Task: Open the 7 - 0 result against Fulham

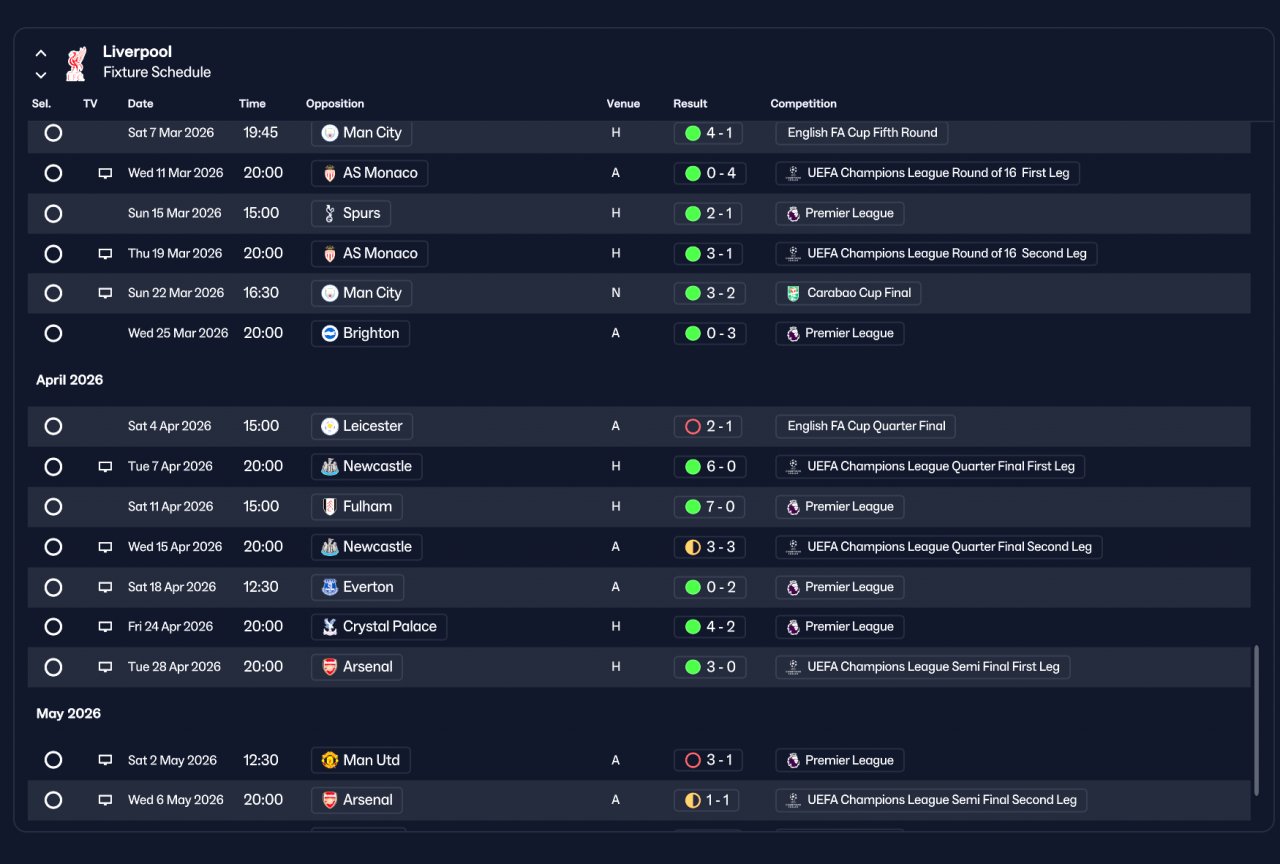Action: pos(709,507)
